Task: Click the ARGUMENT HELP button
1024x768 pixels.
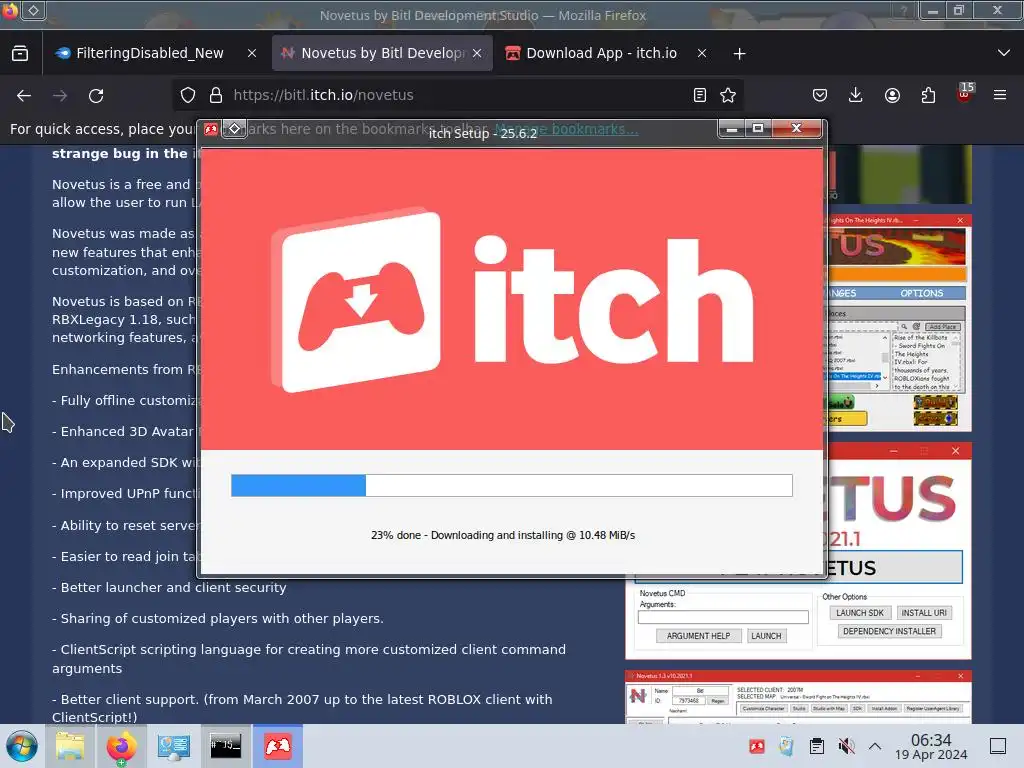Action: coord(698,636)
